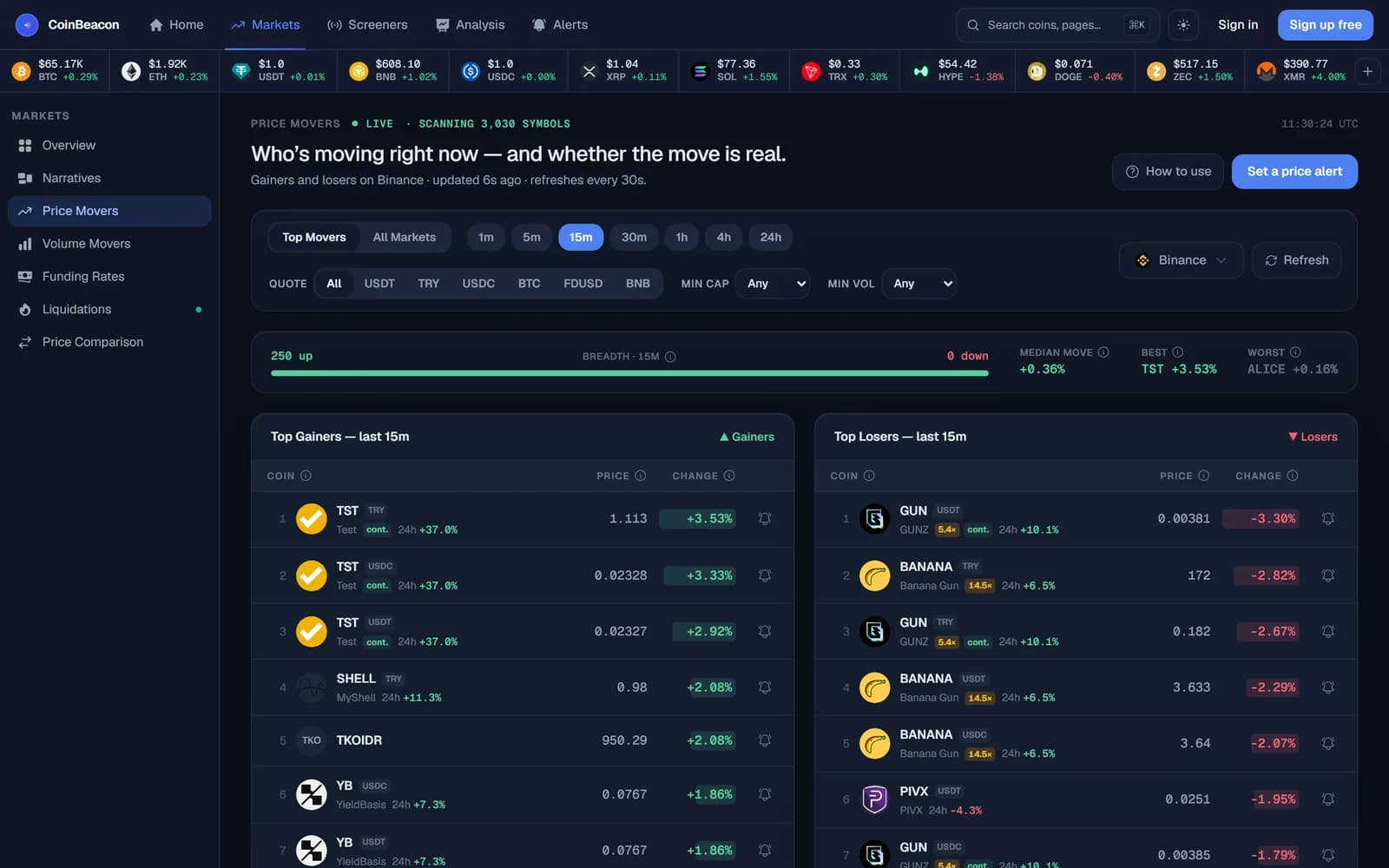Viewport: 1389px width, 868px height.
Task: Open the Analysis nav item
Action: (x=470, y=25)
